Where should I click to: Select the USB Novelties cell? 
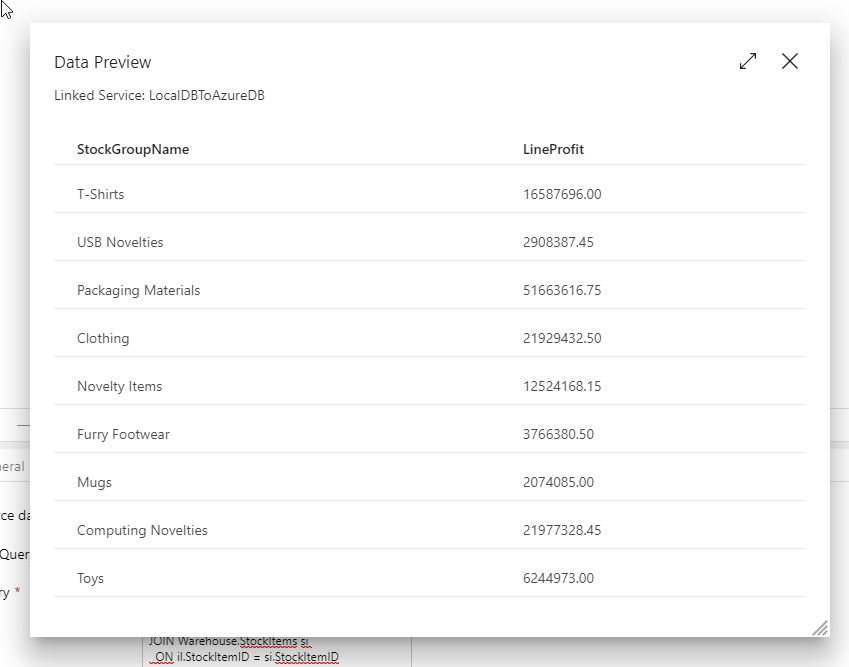pos(120,242)
